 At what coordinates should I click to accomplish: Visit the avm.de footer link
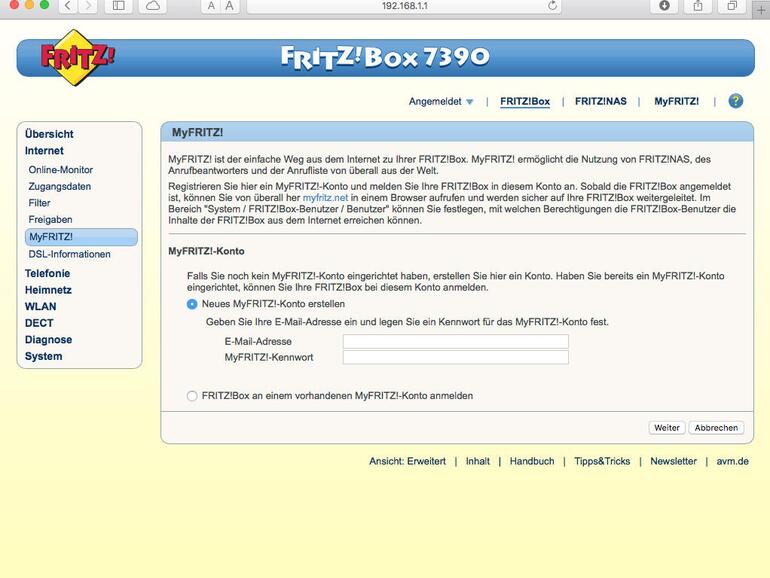pyautogui.click(x=732, y=462)
